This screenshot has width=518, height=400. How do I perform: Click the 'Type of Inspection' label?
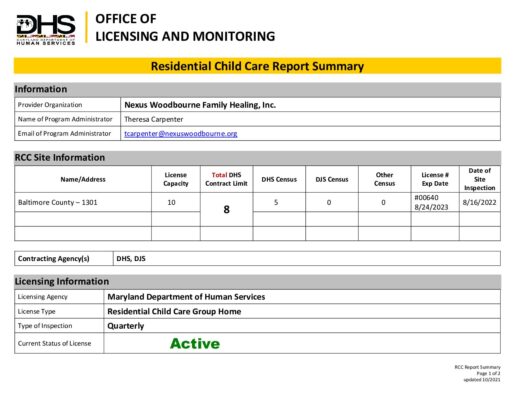pos(45,326)
